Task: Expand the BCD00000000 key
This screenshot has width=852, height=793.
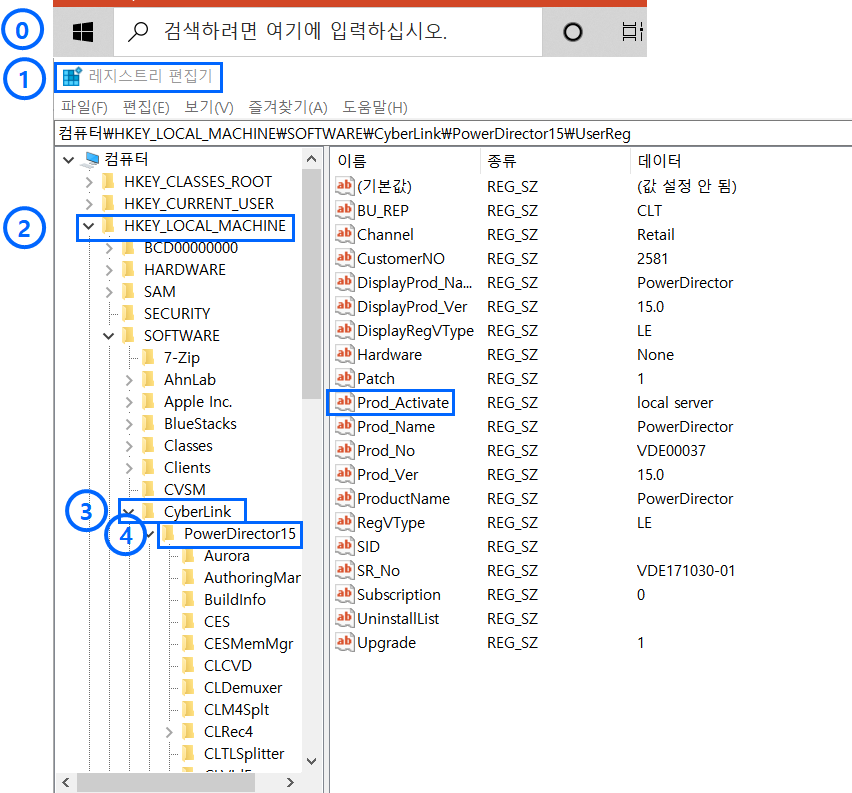Action: [x=109, y=248]
